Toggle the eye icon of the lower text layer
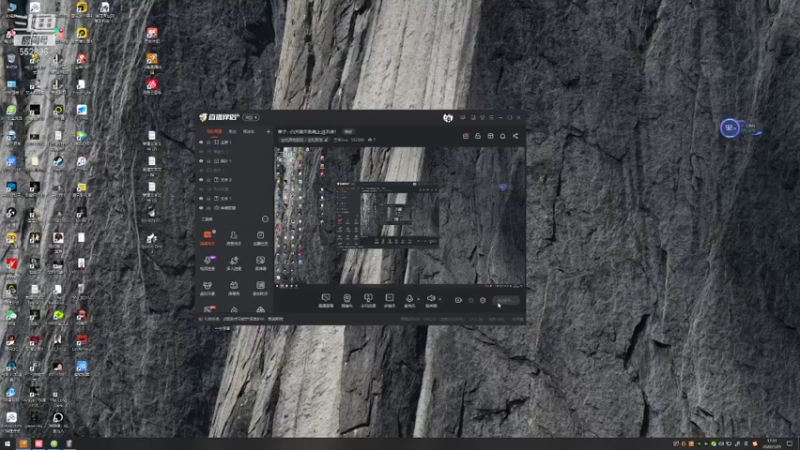Image resolution: width=800 pixels, height=450 pixels. tap(201, 198)
